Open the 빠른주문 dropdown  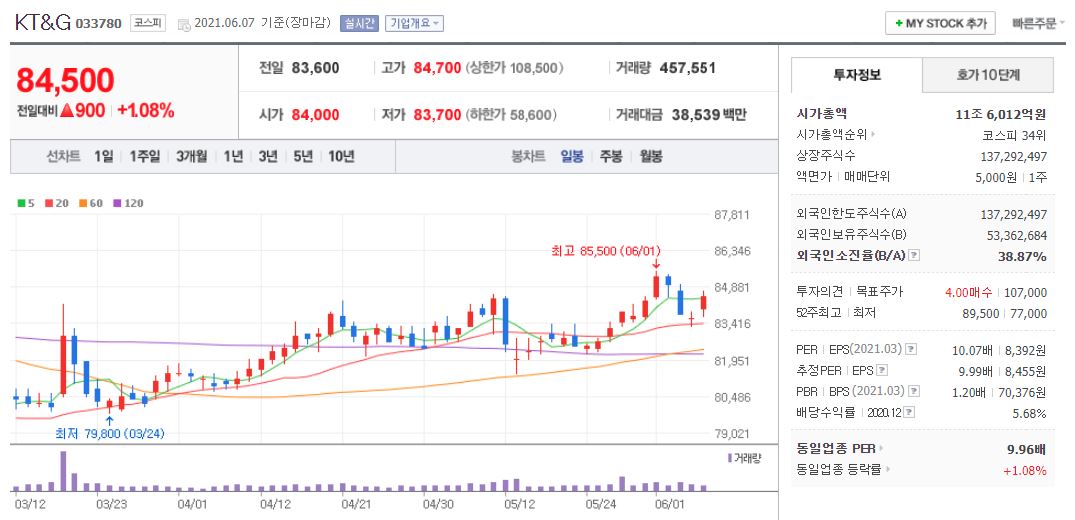click(x=1037, y=23)
